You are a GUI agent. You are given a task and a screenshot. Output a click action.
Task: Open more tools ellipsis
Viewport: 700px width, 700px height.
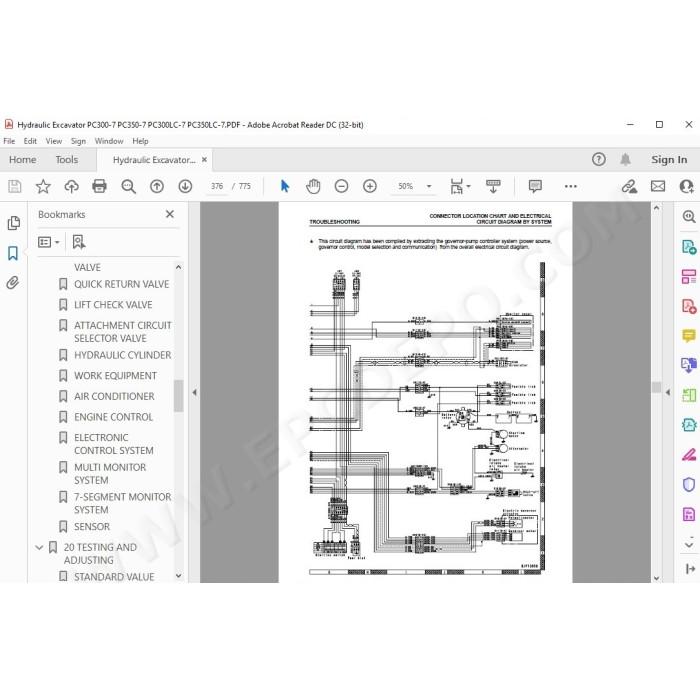571,186
